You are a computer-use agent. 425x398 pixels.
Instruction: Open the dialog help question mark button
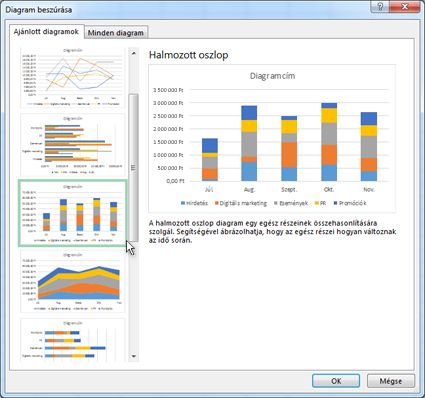pos(381,7)
